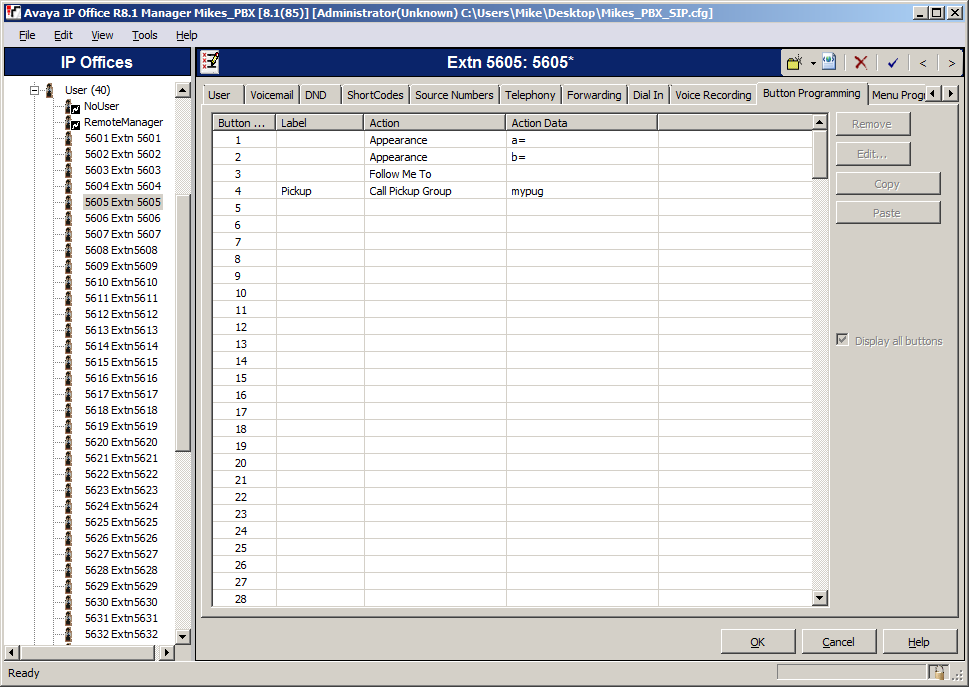Image resolution: width=969 pixels, height=687 pixels.
Task: Click the tab strip scroll-right arrow
Action: [x=950, y=93]
